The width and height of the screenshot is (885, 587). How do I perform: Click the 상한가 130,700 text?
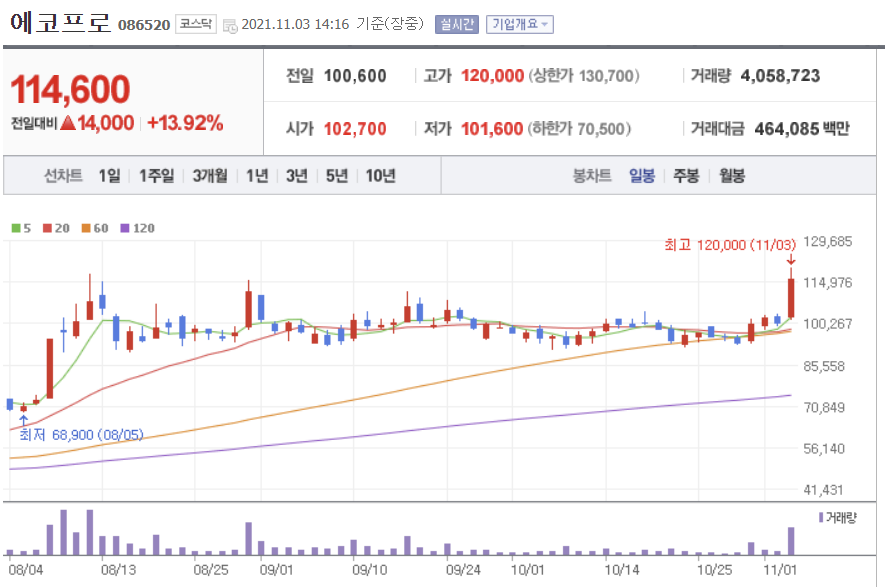[x=584, y=76]
